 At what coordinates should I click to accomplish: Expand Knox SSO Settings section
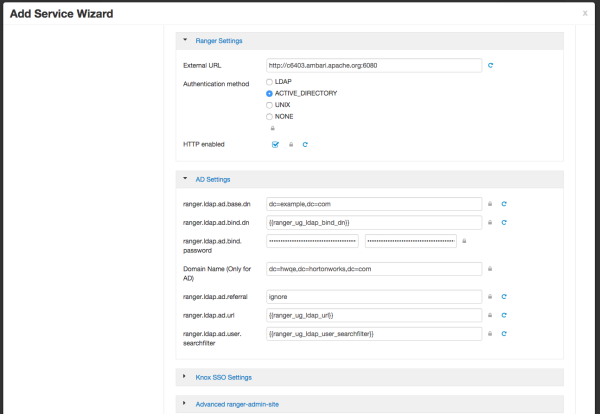(x=223, y=377)
